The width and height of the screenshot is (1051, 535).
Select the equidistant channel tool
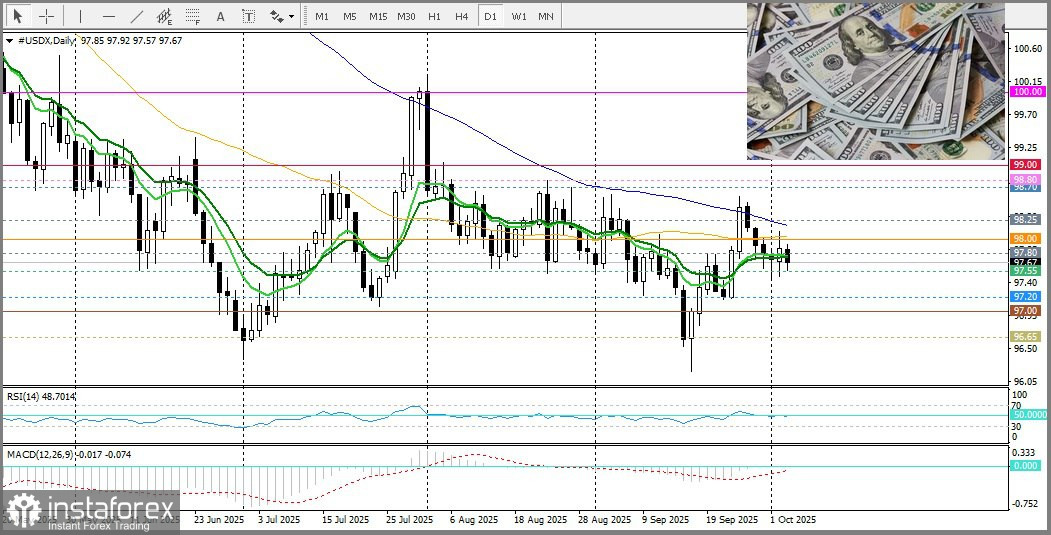tap(165, 16)
